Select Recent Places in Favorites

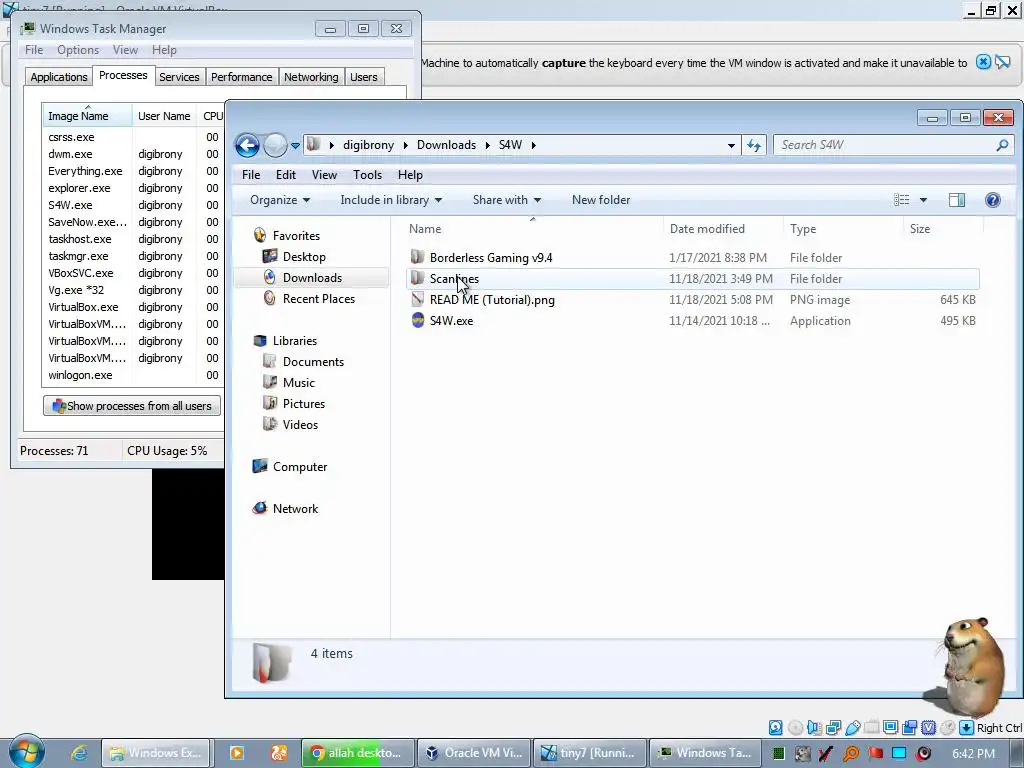(x=318, y=298)
